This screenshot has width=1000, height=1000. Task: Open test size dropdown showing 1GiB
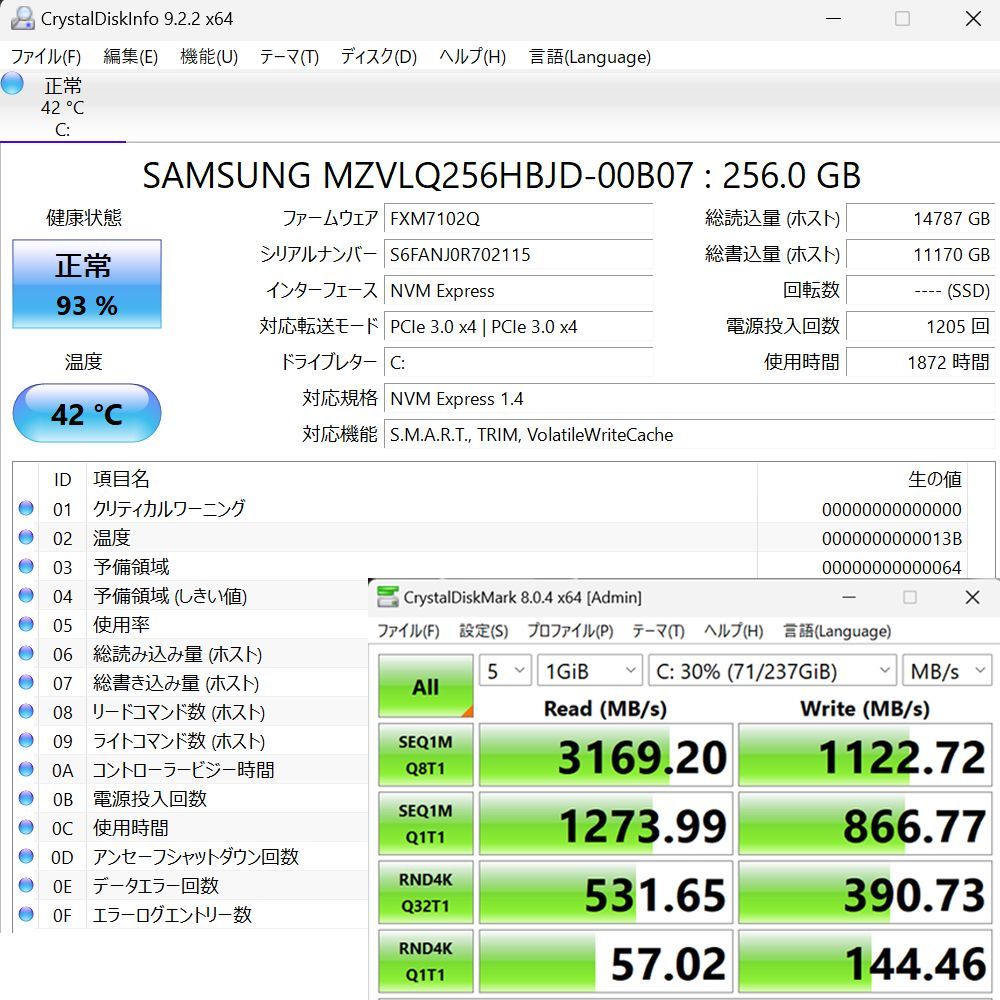point(589,671)
